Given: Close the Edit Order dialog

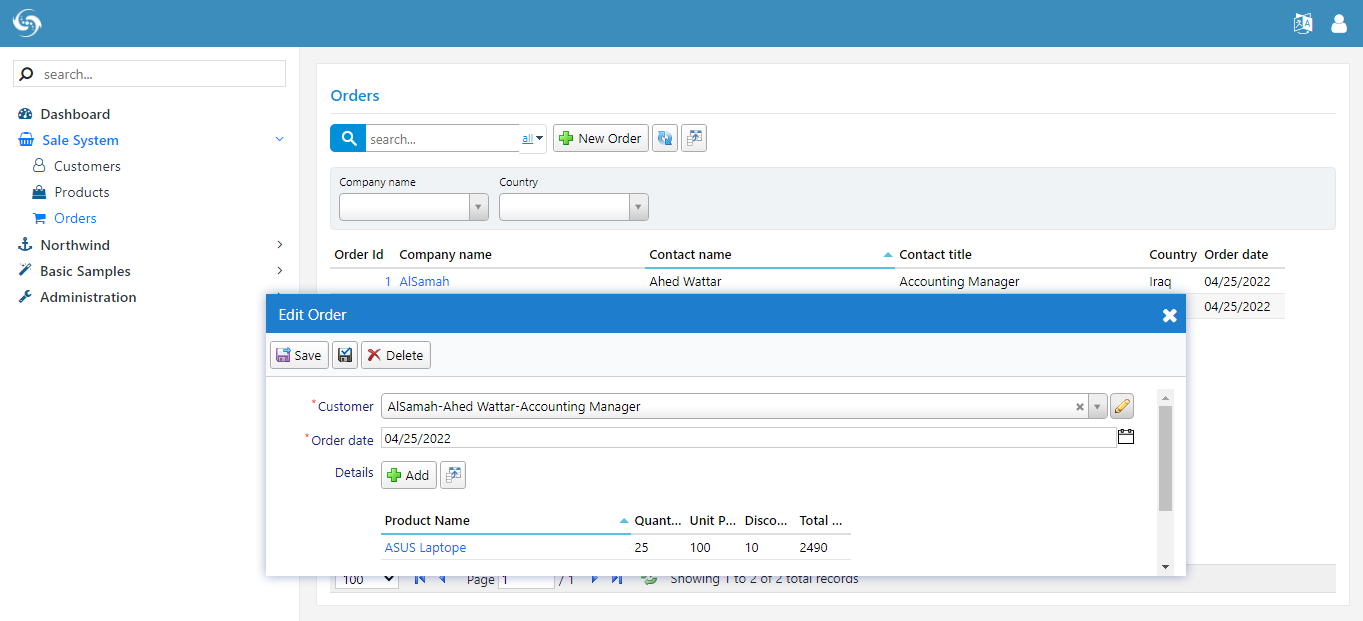Looking at the screenshot, I should click(1169, 315).
